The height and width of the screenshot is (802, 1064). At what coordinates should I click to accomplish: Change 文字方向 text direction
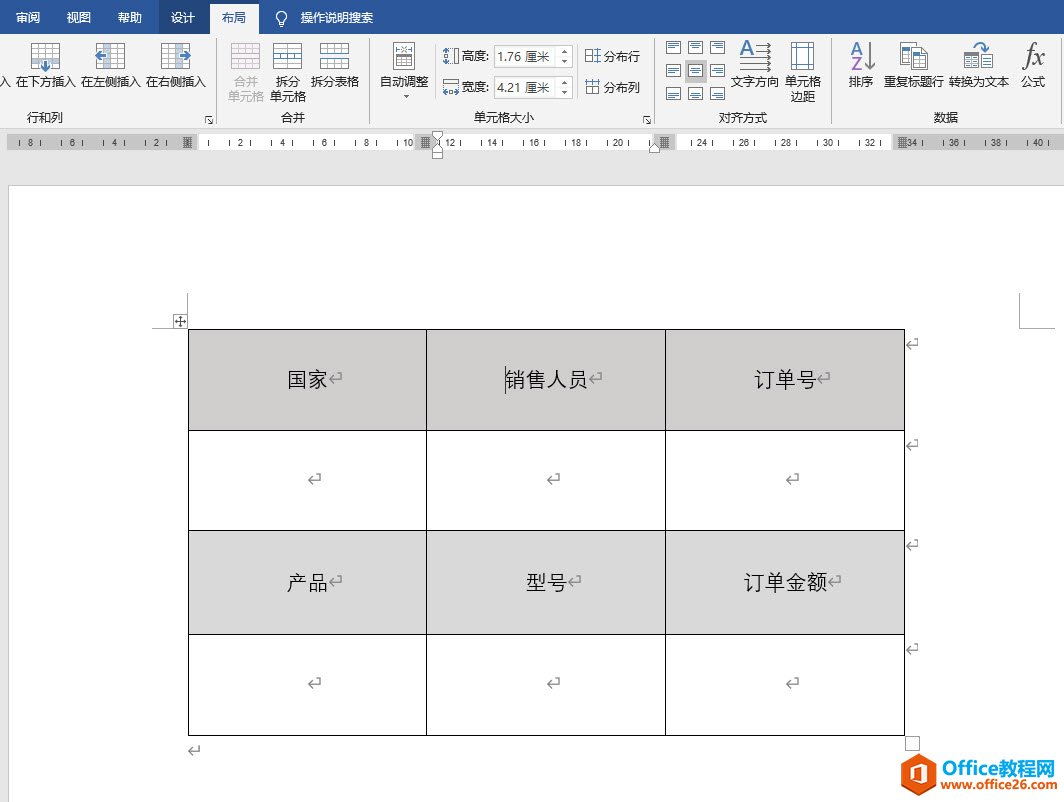tap(755, 65)
